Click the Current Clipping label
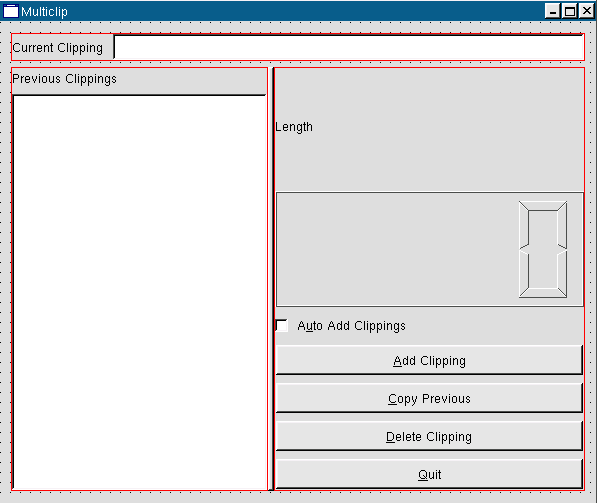The image size is (597, 503). (57, 48)
